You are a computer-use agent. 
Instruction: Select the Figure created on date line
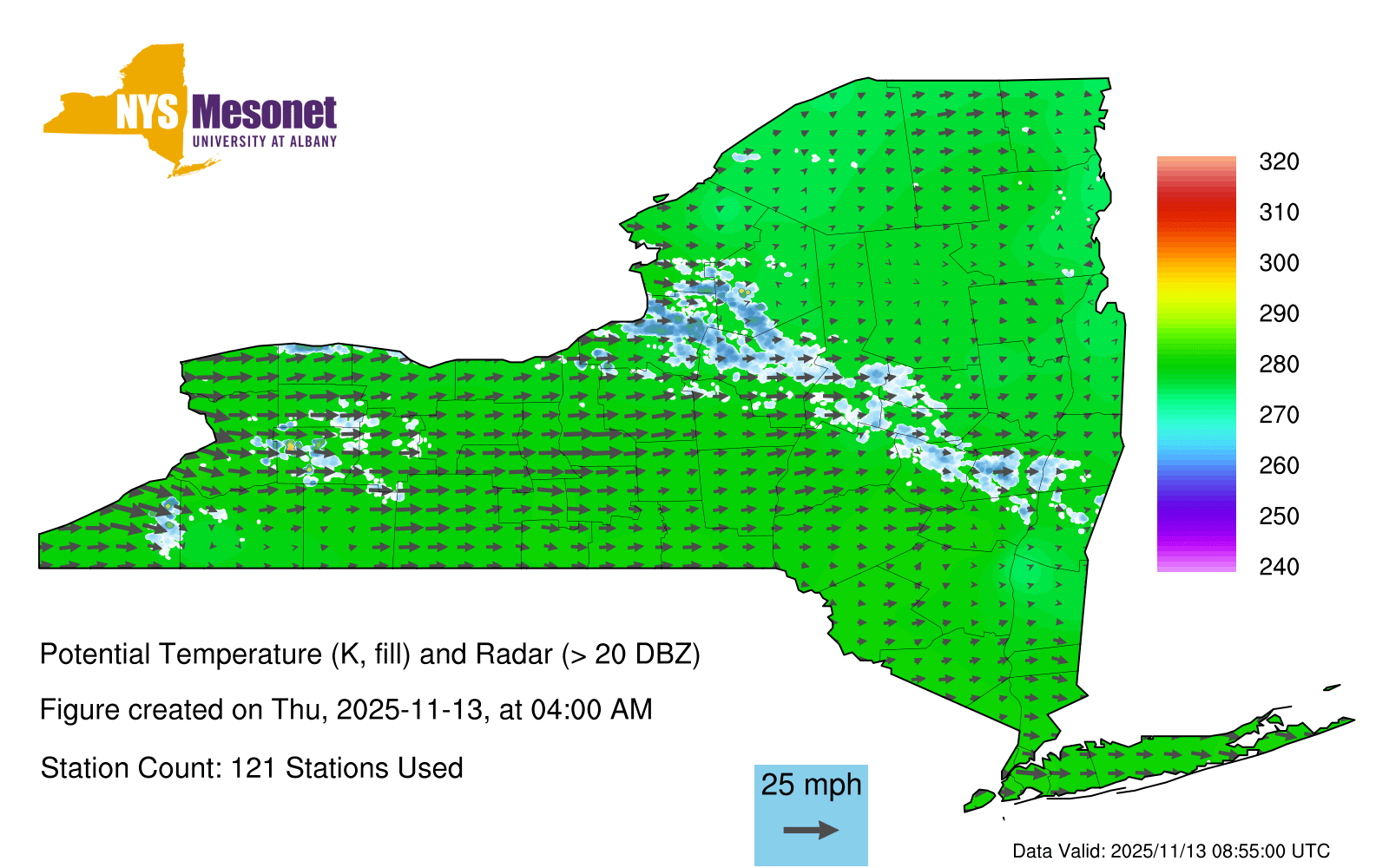(x=346, y=710)
